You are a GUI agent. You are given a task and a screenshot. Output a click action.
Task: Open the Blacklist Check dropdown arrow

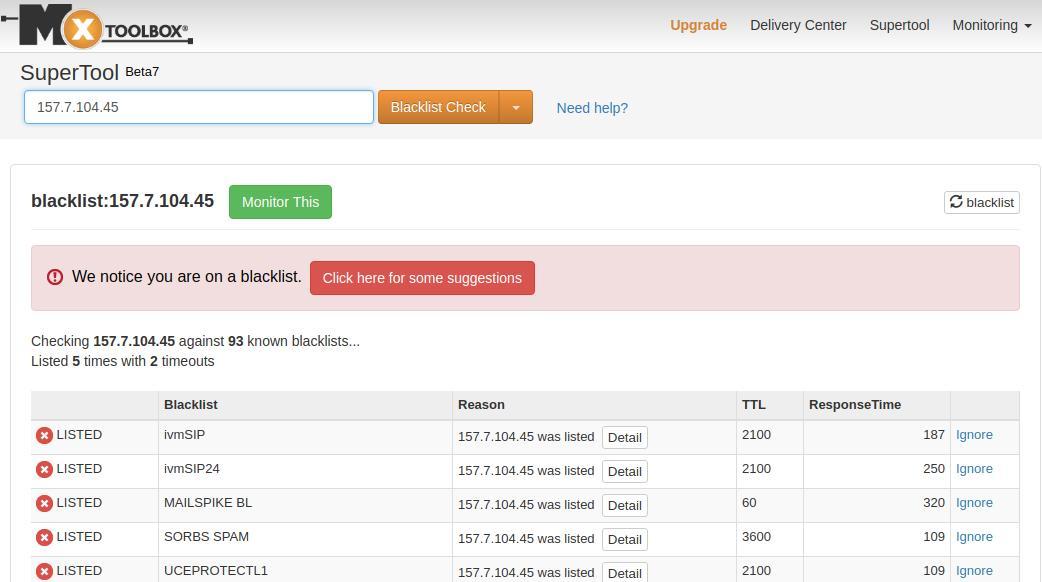tap(516, 107)
